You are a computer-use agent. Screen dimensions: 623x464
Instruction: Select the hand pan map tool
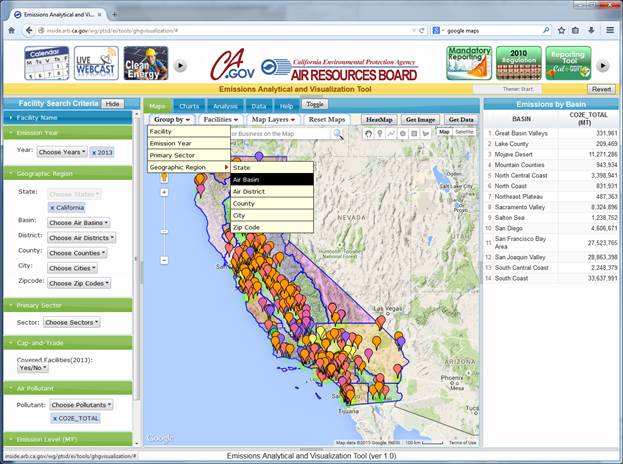click(x=368, y=132)
